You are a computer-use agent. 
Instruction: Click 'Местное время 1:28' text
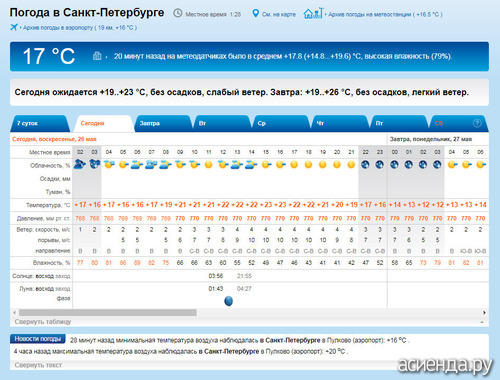coord(213,14)
